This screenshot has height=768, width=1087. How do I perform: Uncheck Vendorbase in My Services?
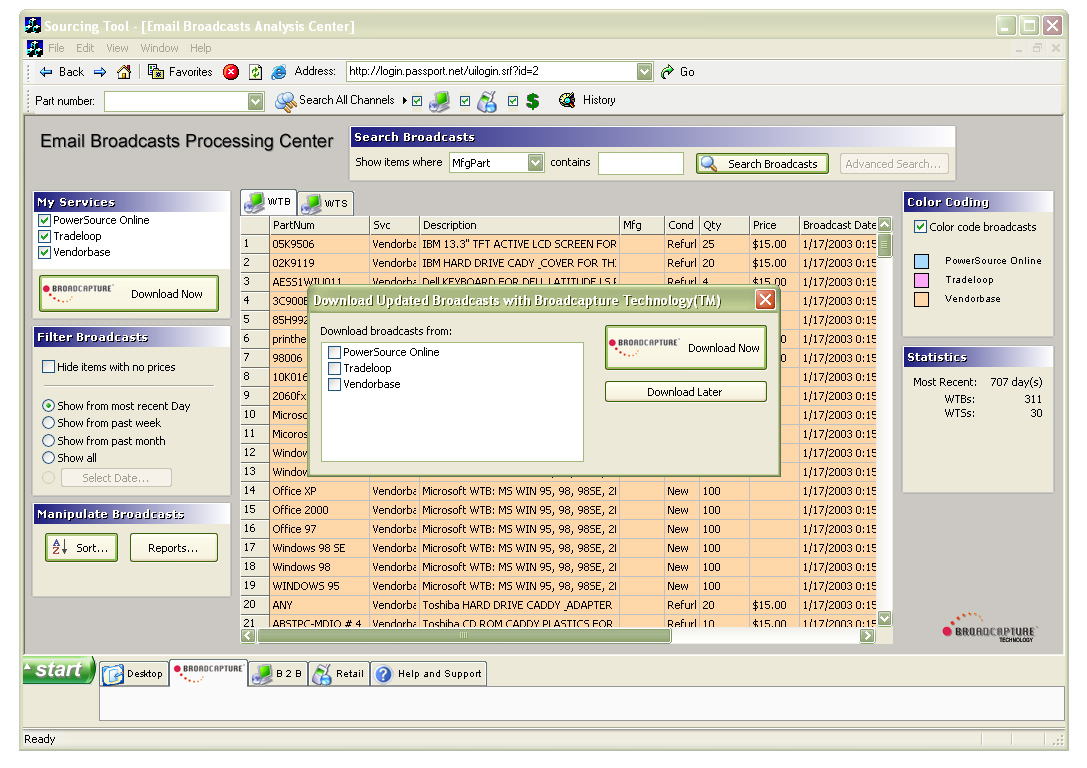[x=44, y=252]
